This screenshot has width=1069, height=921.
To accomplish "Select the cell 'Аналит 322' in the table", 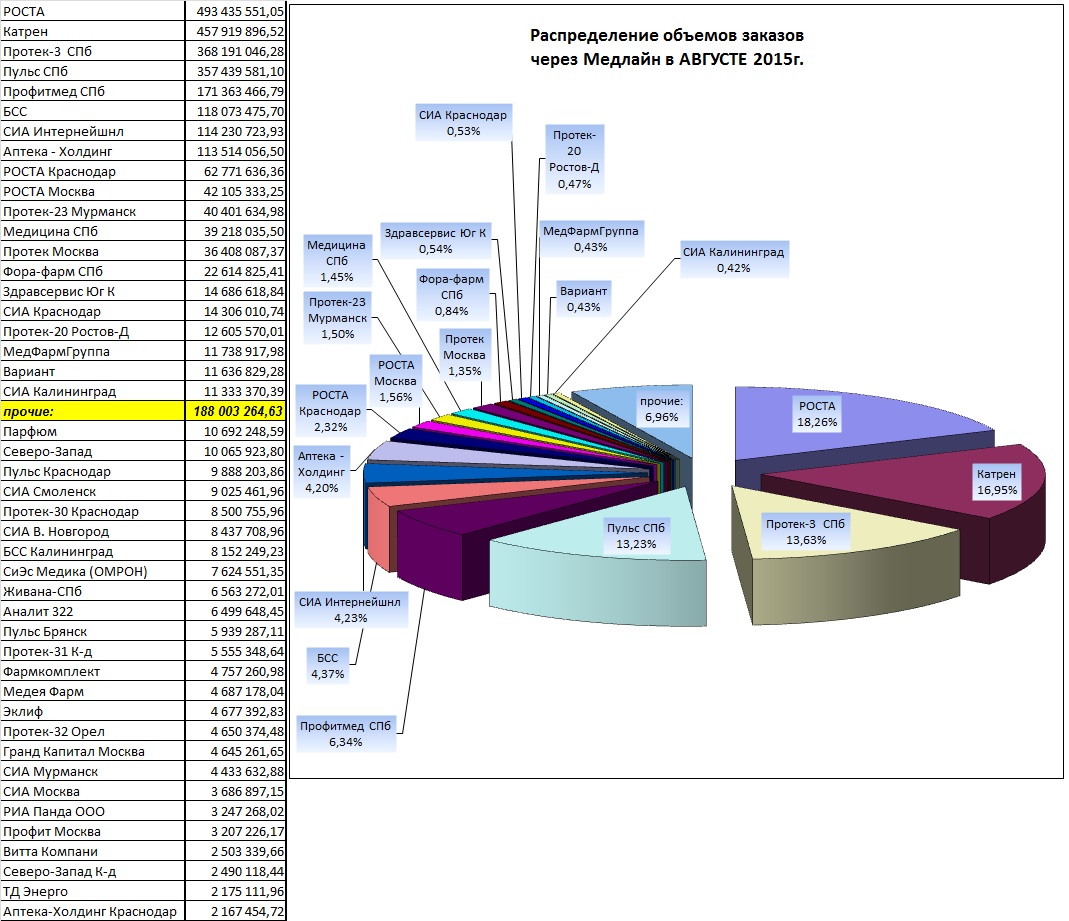I will click(x=93, y=611).
